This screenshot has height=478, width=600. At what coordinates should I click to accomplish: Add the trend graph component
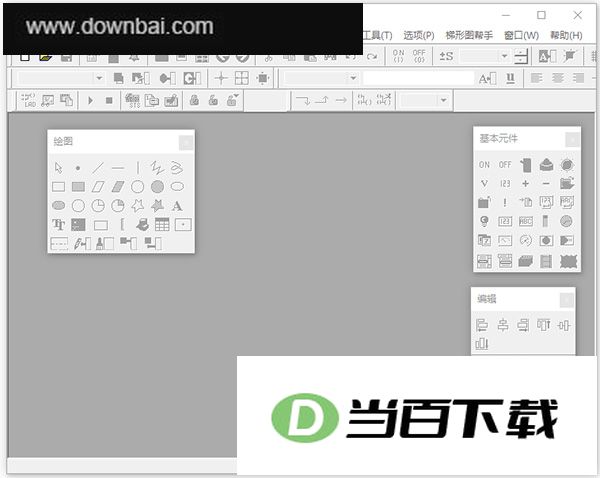505,240
